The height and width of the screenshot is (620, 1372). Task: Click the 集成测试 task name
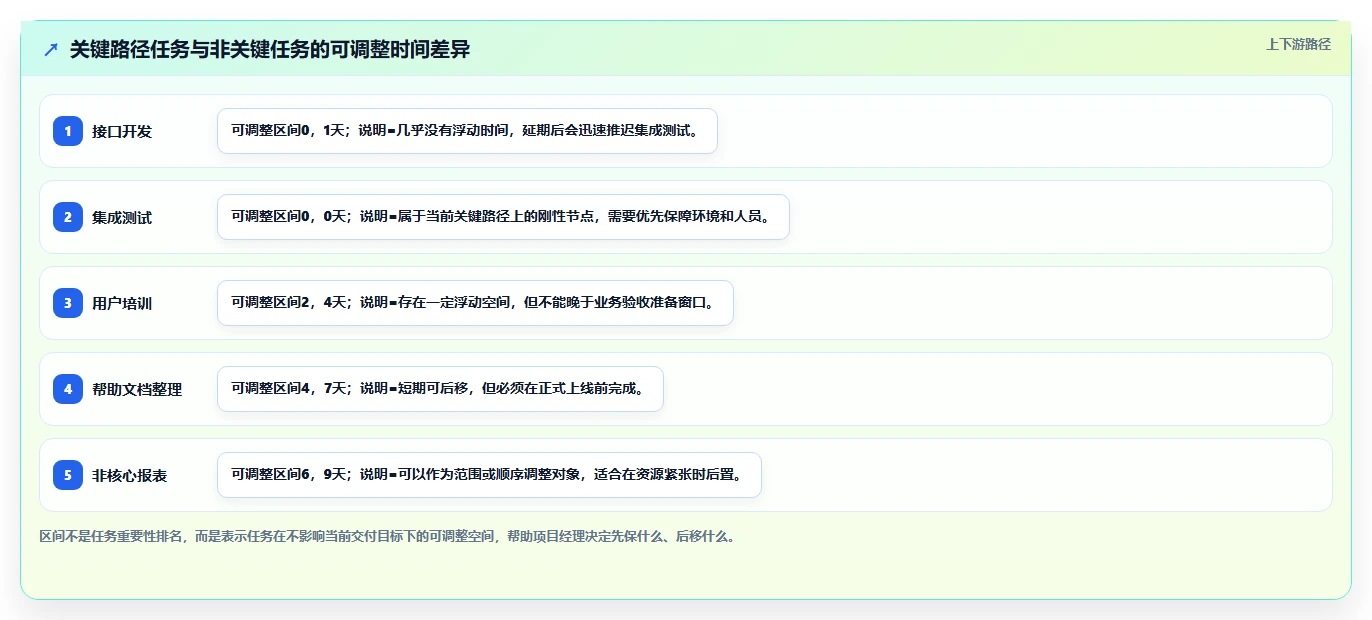[x=122, y=217]
